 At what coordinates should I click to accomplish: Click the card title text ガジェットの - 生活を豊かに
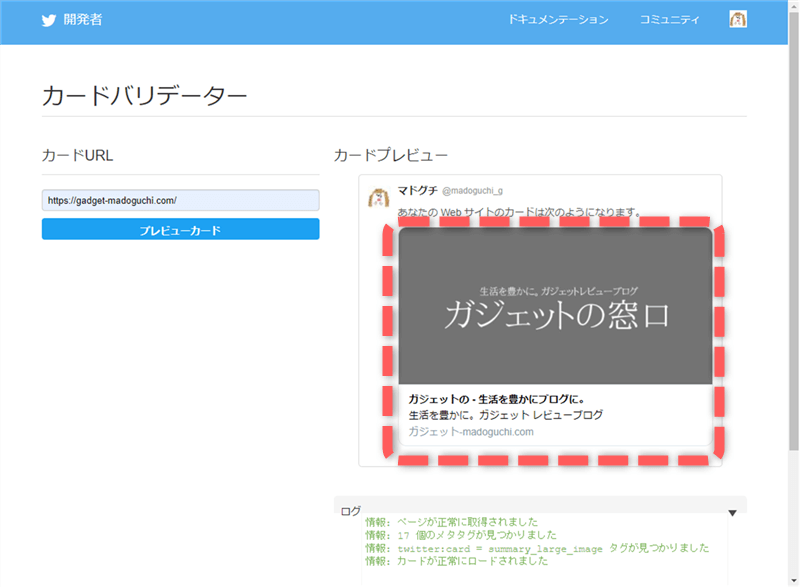tap(496, 399)
